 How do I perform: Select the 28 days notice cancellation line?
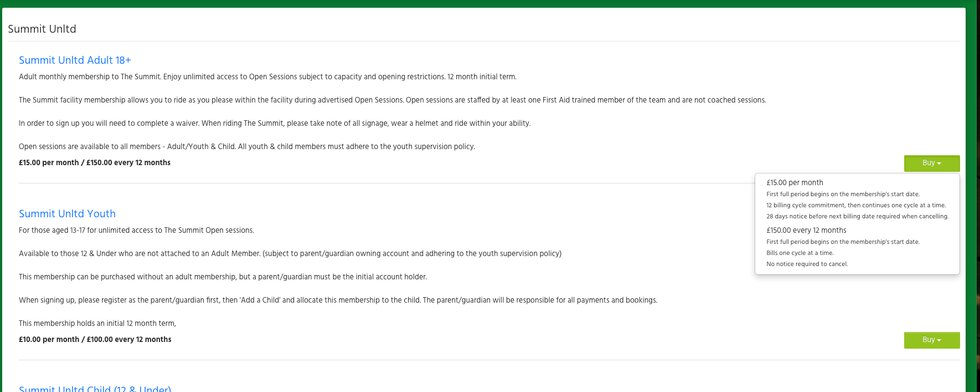[857, 216]
